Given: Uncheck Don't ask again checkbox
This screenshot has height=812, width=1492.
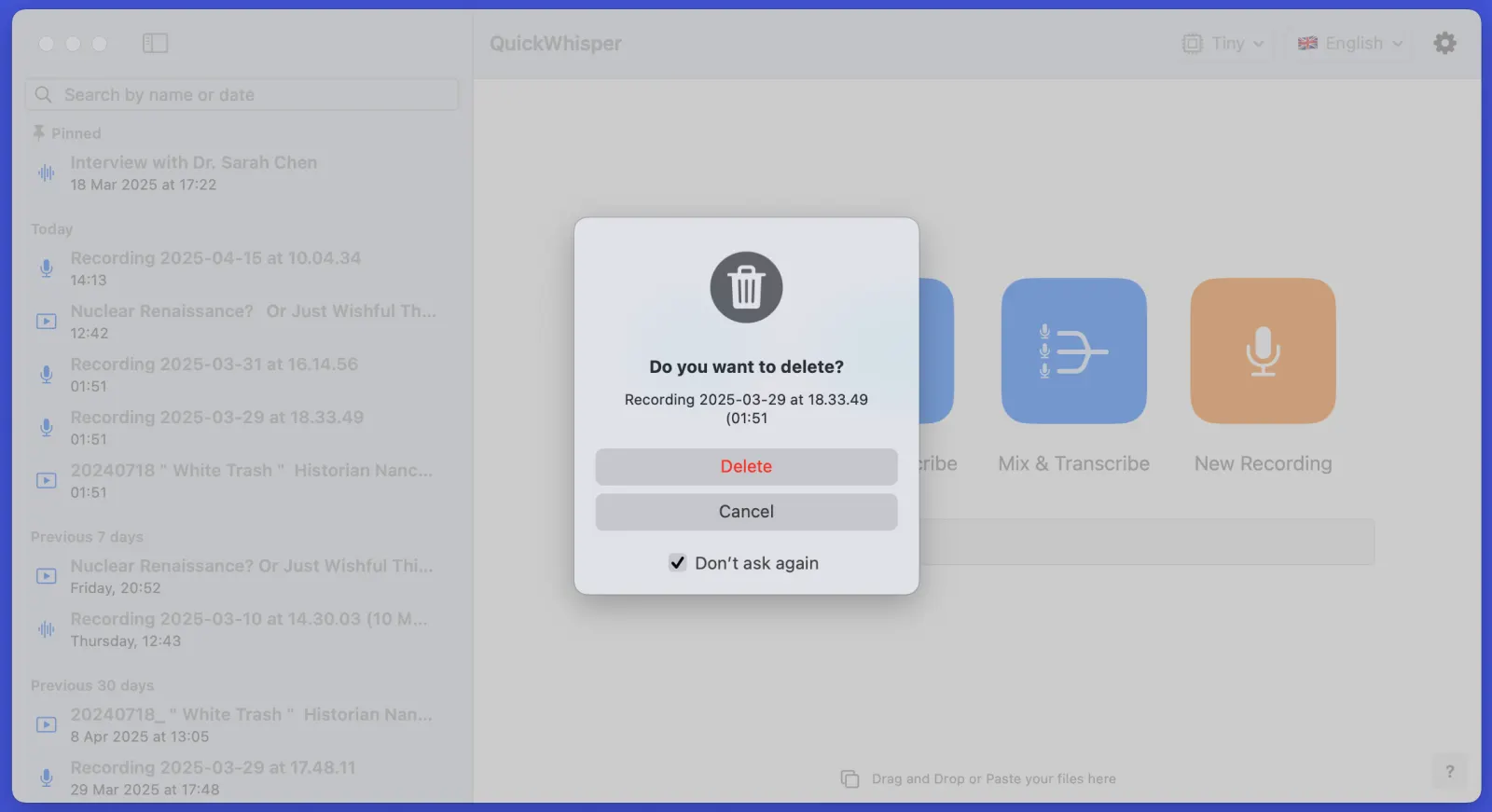Looking at the screenshot, I should [677, 562].
